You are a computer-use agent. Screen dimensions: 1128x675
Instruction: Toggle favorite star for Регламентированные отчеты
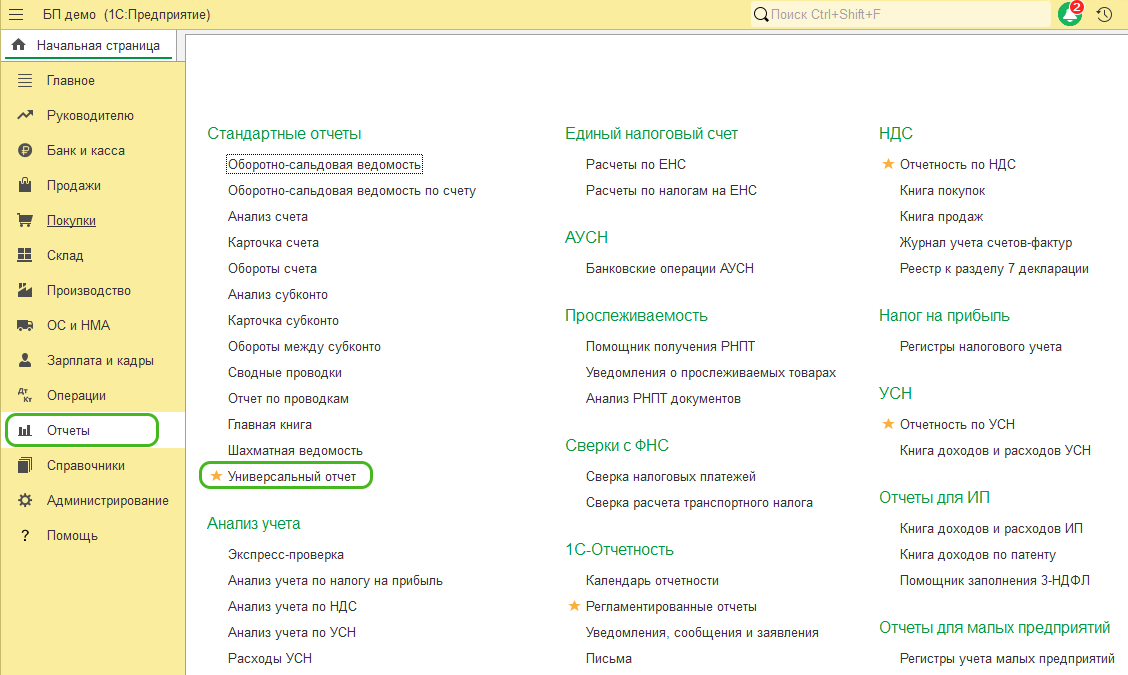click(574, 606)
